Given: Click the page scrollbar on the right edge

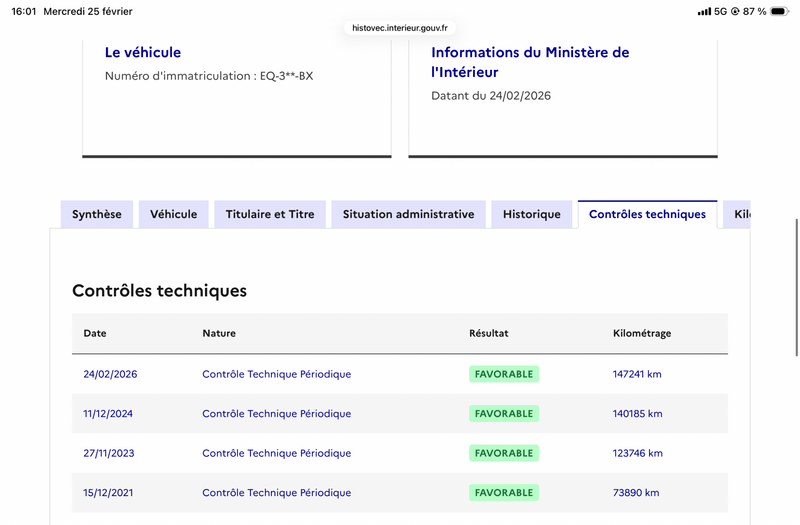Looking at the screenshot, I should [x=796, y=260].
